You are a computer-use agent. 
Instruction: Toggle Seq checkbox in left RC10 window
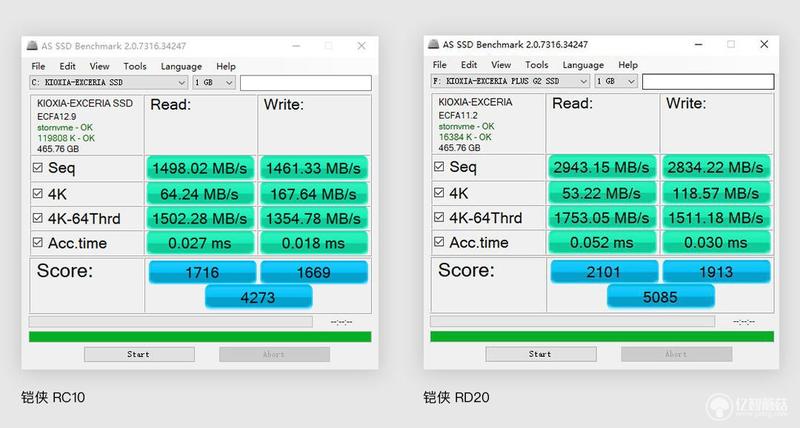(37, 167)
